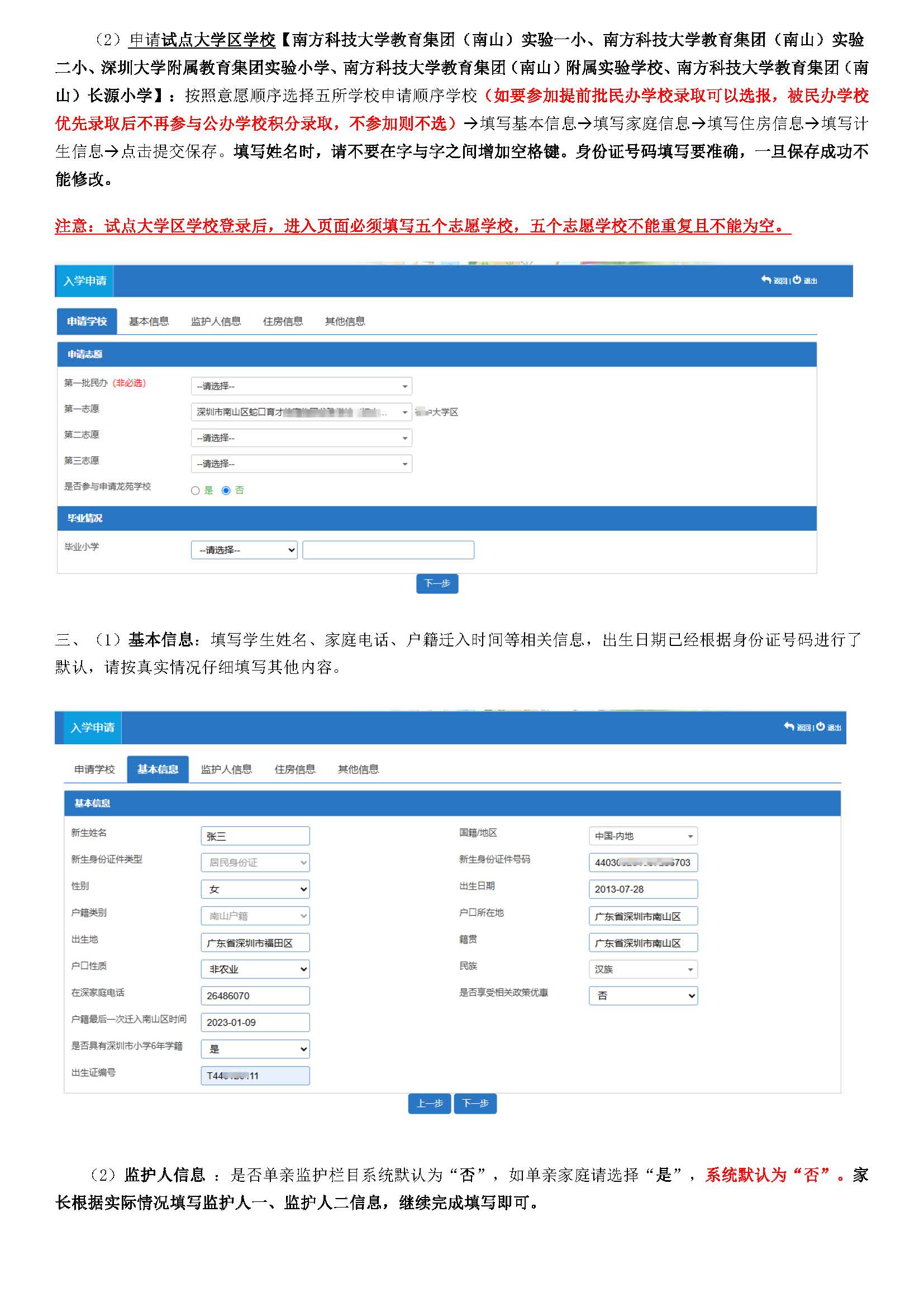The height and width of the screenshot is (1307, 924).
Task: Switch to 住房信息 tab in the 申请志愿 screenshot
Action: coord(283,321)
